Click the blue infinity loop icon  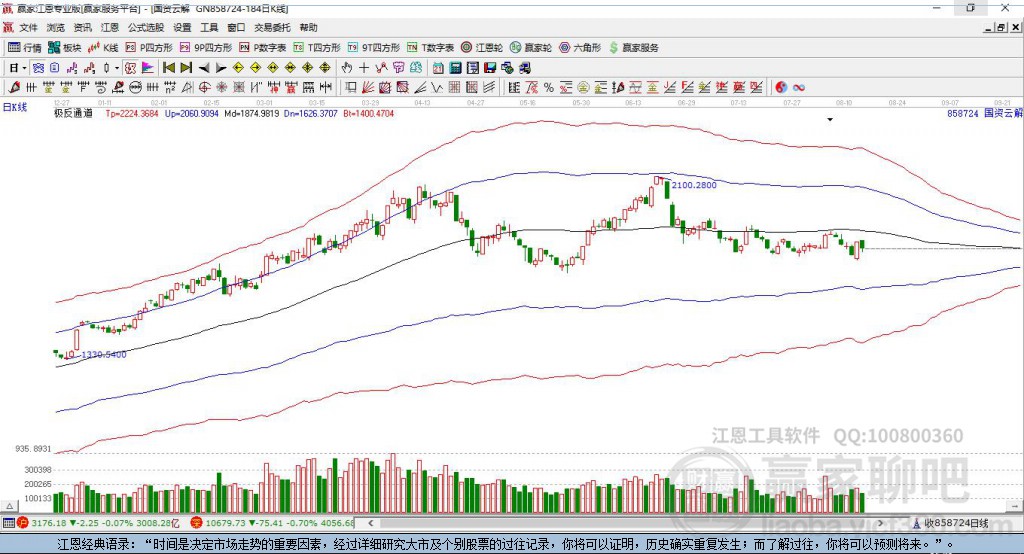point(799,88)
